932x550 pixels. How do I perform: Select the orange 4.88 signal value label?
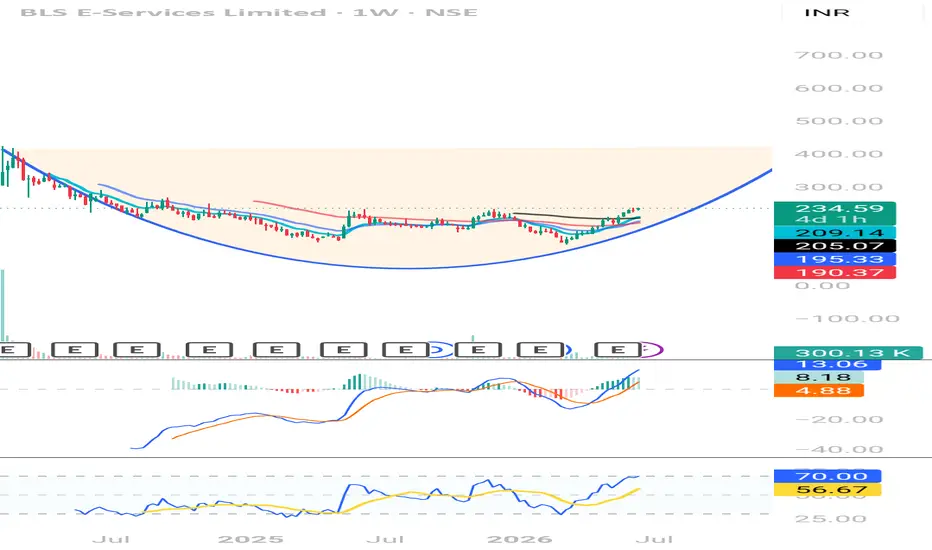818,391
